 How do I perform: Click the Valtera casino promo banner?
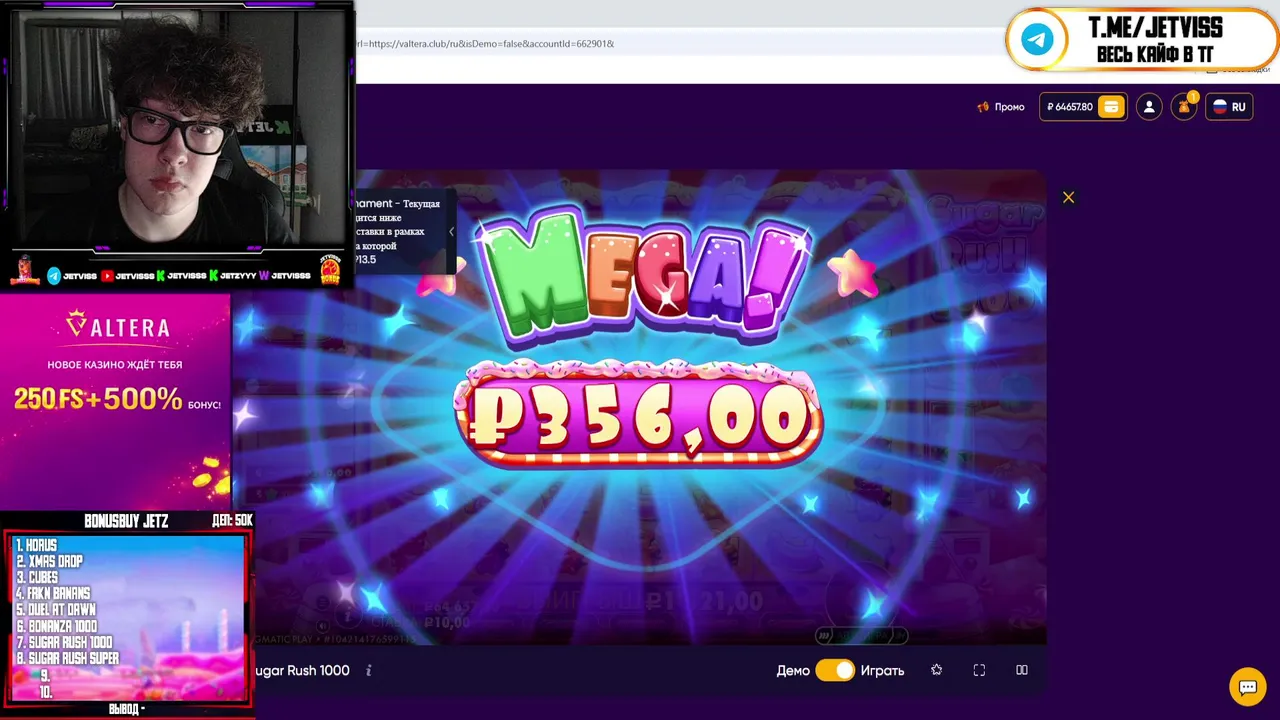(x=115, y=400)
